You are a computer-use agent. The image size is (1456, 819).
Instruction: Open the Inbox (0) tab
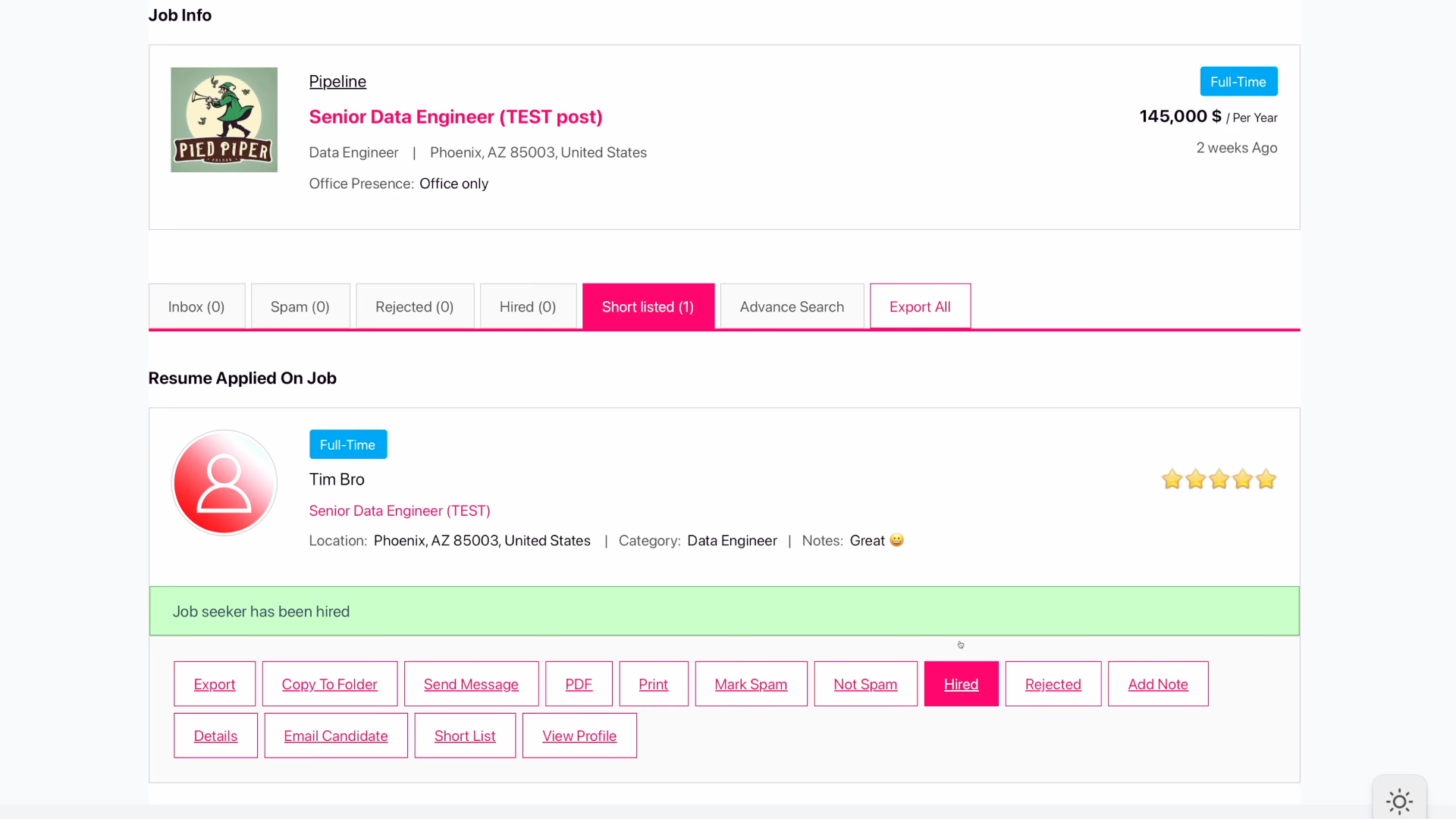click(x=196, y=306)
